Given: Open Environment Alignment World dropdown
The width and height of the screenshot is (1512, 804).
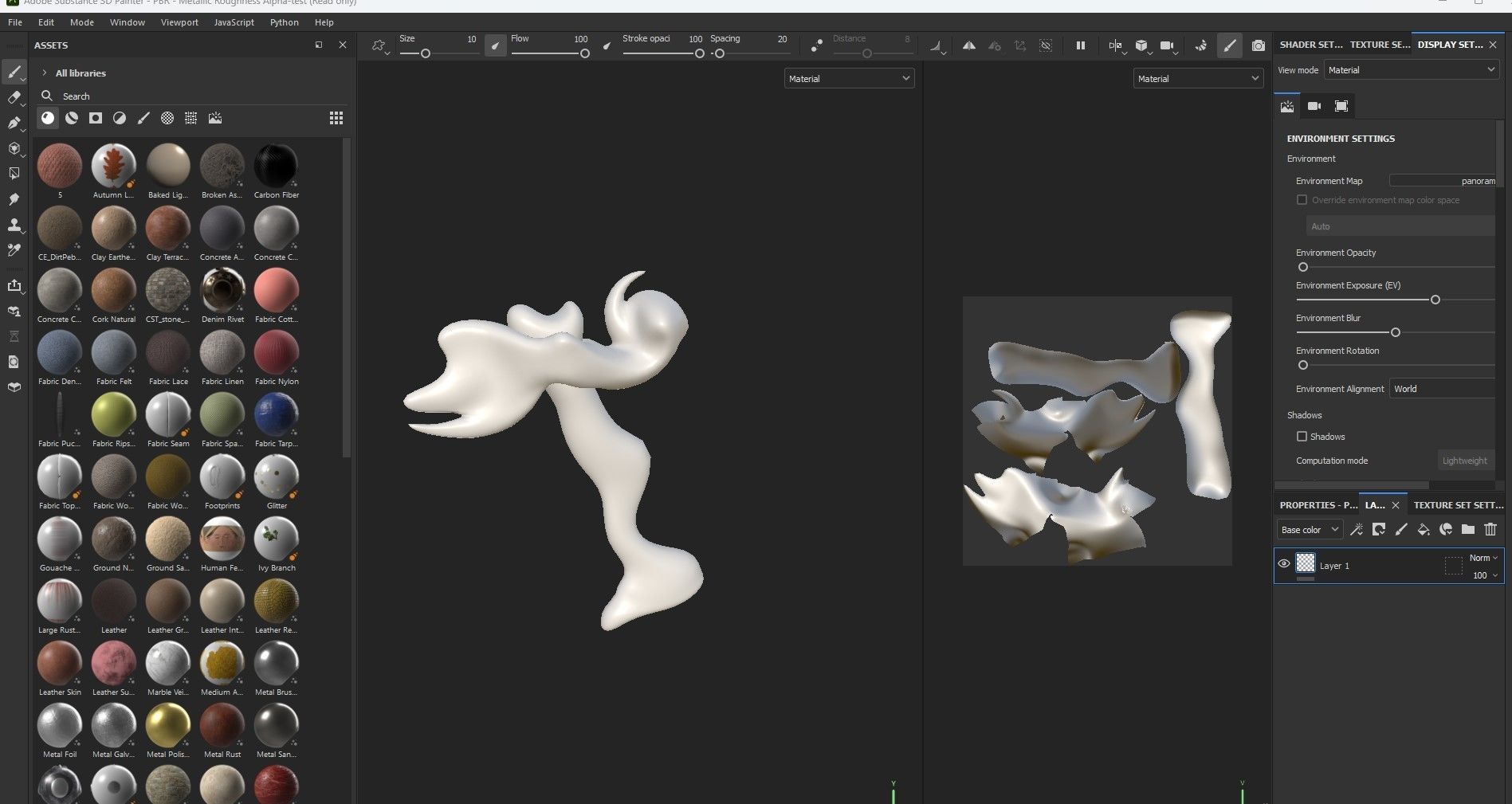Looking at the screenshot, I should point(1443,389).
